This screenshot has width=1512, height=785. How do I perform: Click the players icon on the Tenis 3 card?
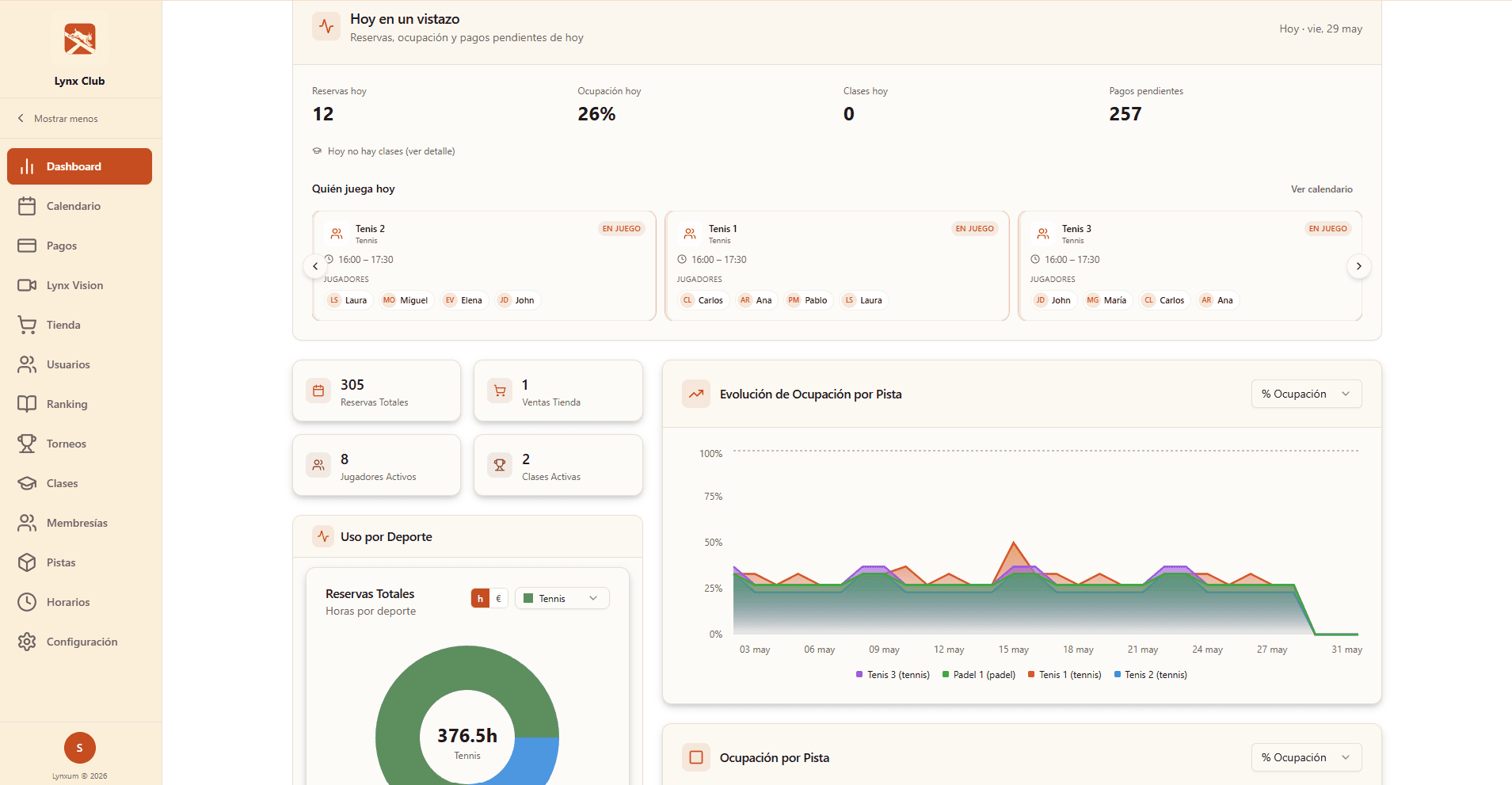coord(1043,234)
